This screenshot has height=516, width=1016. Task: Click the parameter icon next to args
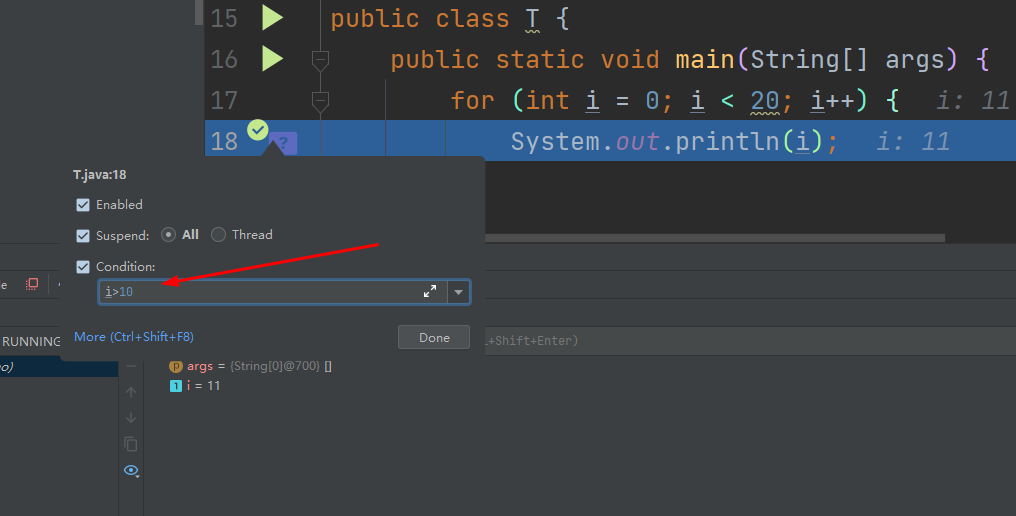[x=175, y=366]
